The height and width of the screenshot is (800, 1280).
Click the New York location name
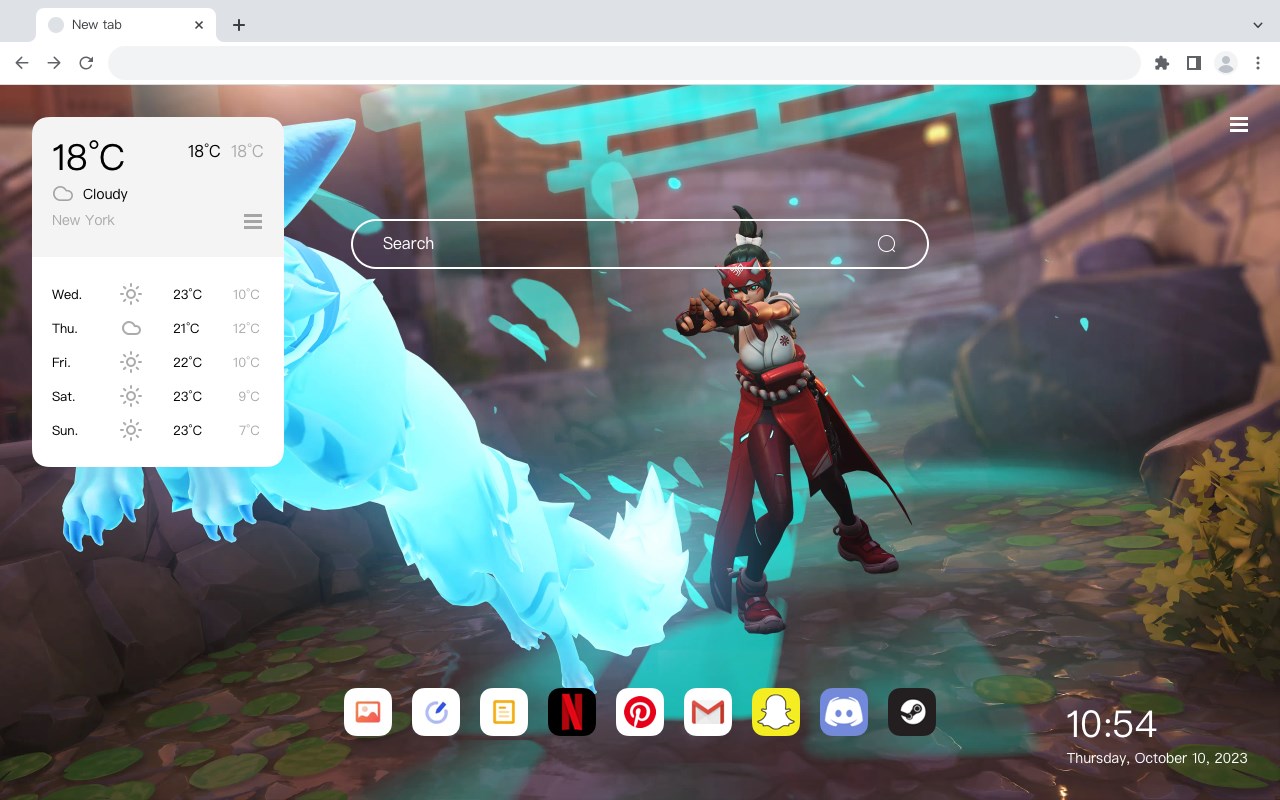coord(83,220)
